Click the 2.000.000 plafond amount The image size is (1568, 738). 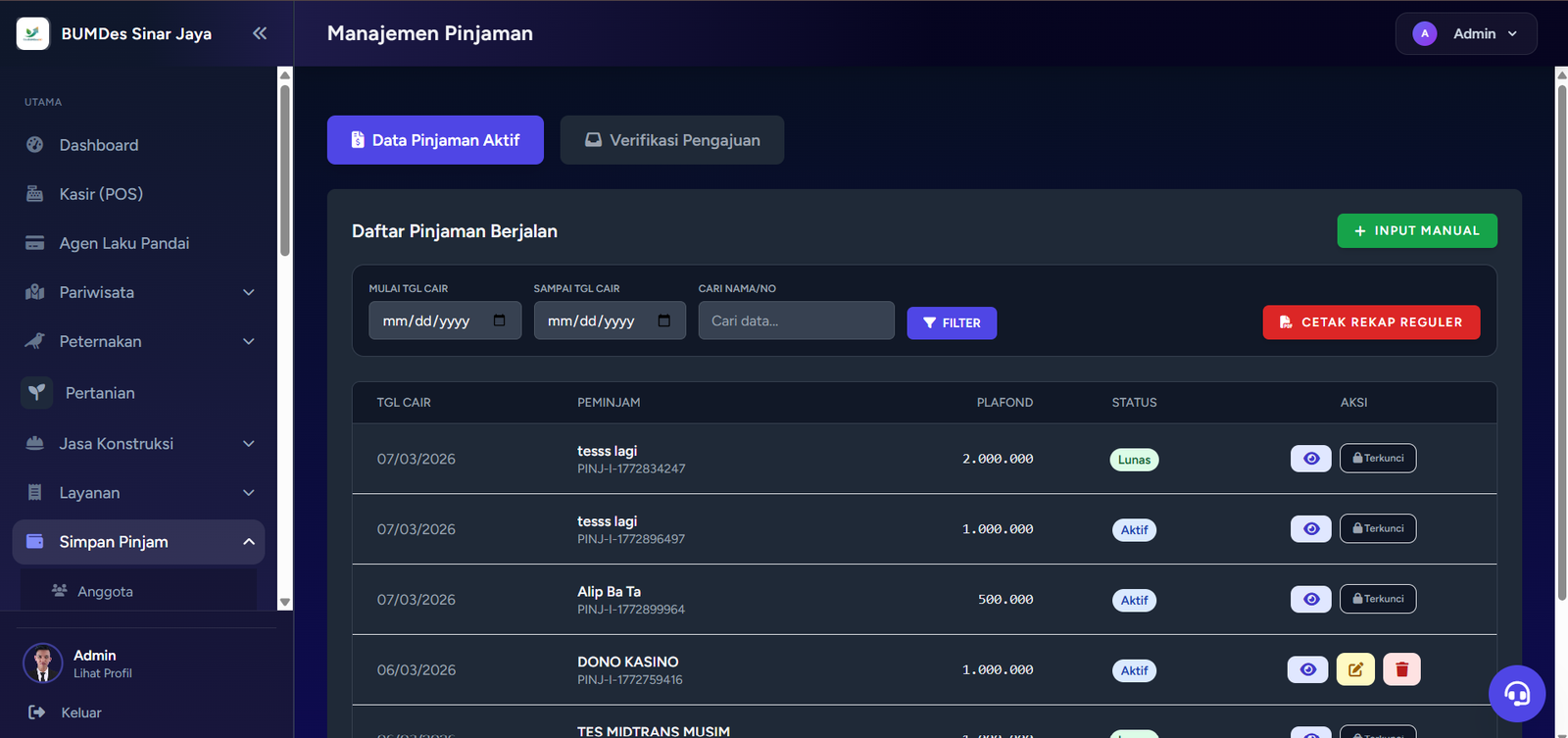coord(998,459)
